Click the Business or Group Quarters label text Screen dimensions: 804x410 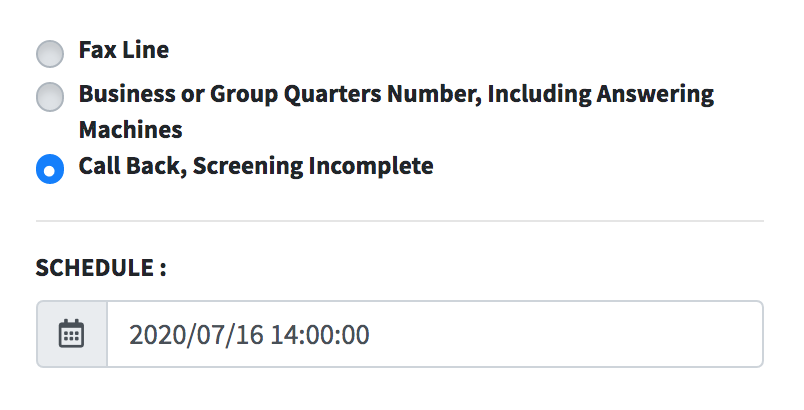click(x=396, y=112)
